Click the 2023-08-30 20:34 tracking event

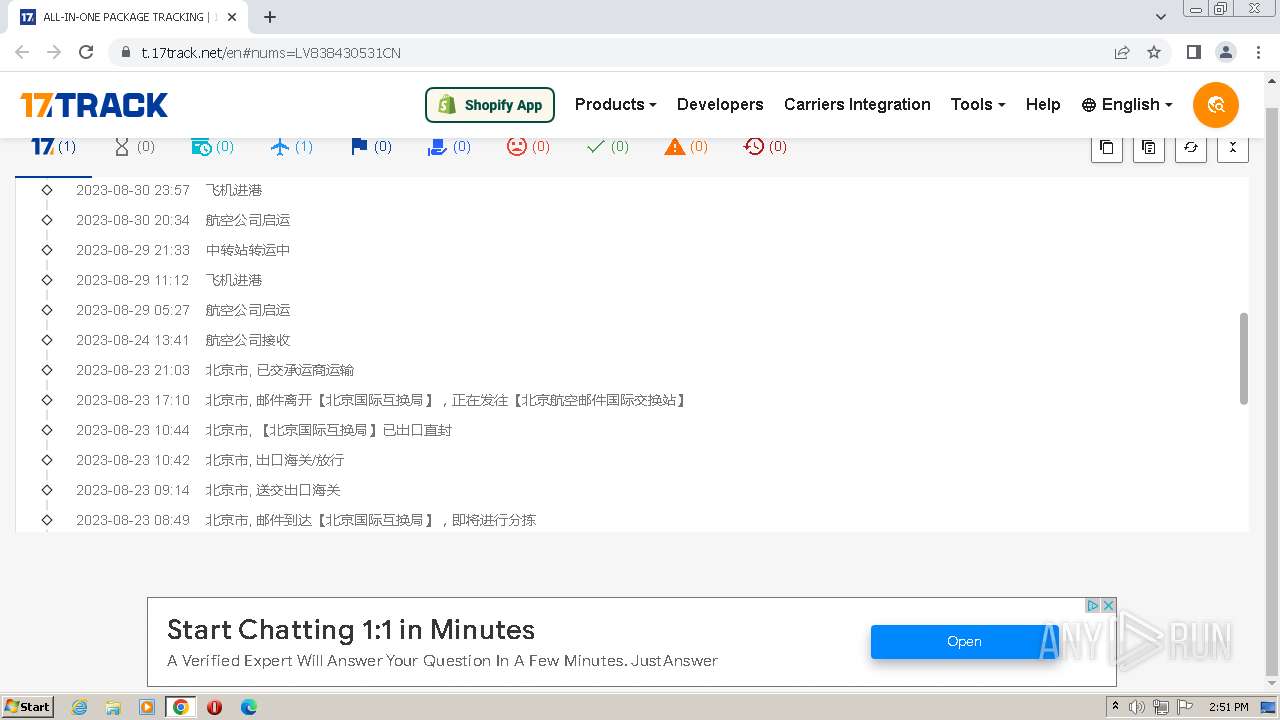[x=183, y=220]
